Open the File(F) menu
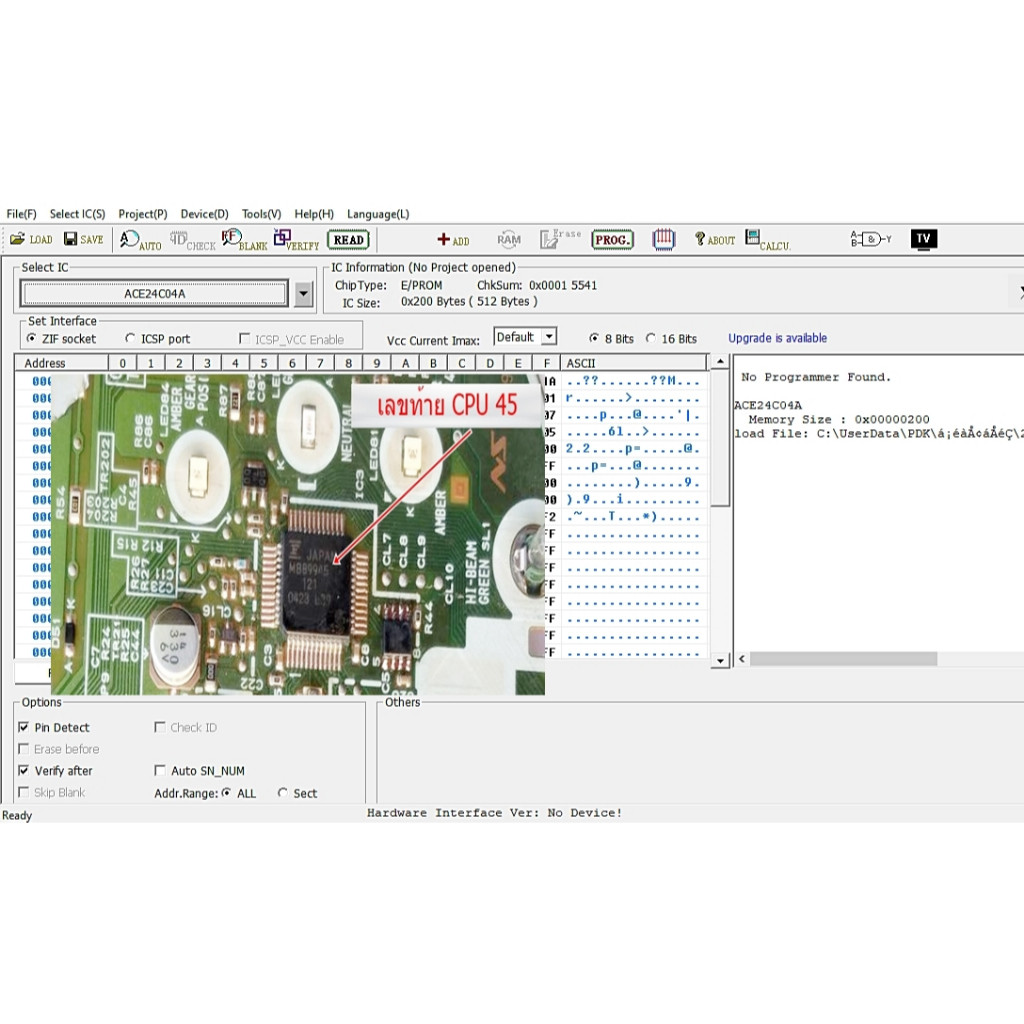Screen dimensions: 1024x1024 click(x=22, y=214)
